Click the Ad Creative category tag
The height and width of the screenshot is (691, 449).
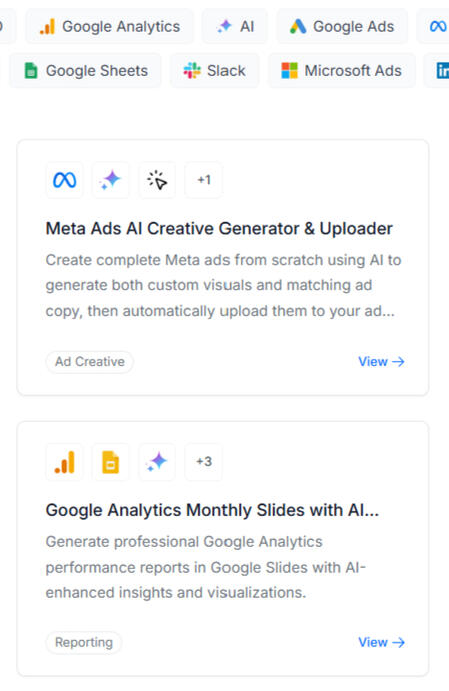tap(89, 362)
